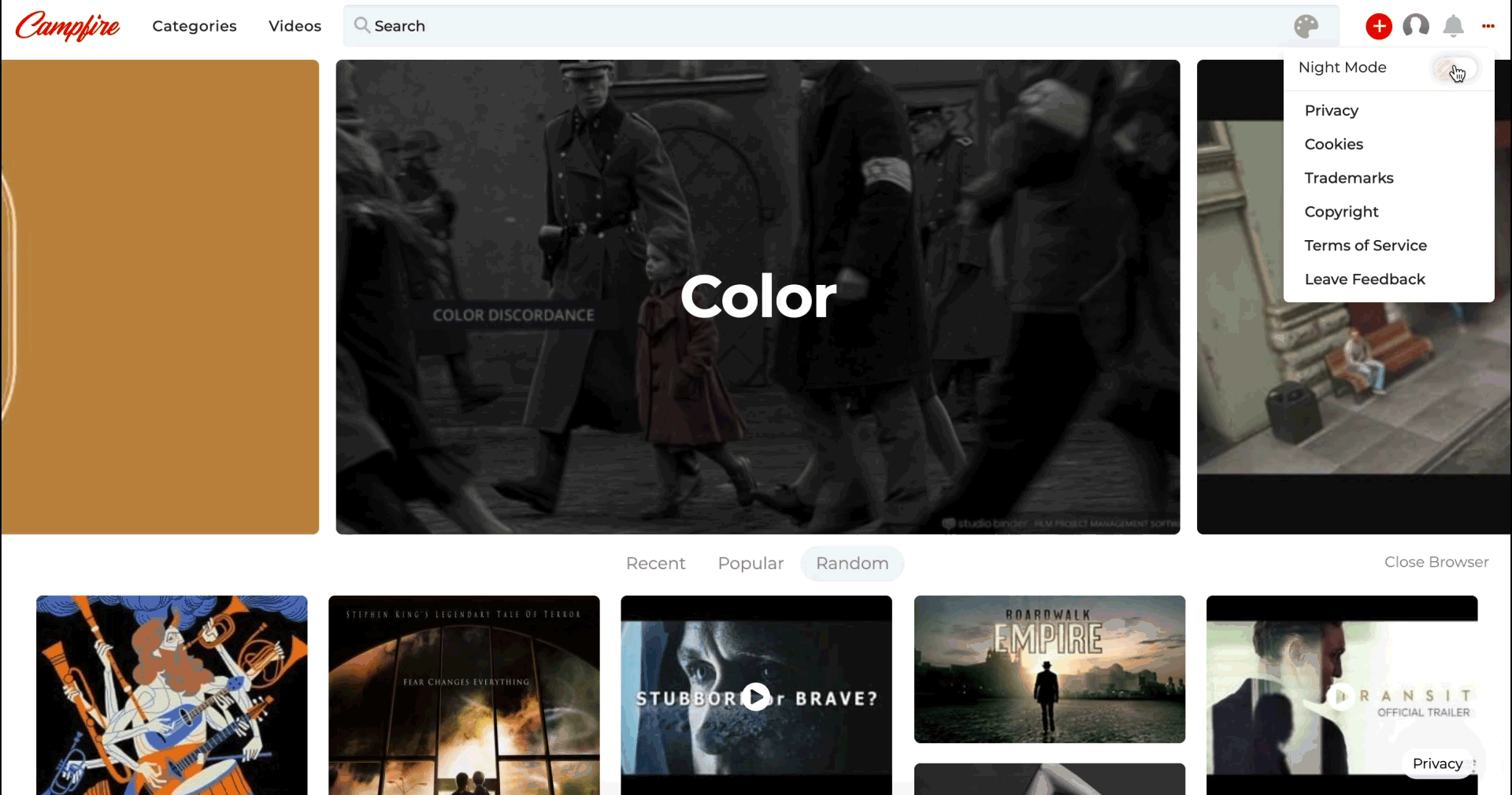Viewport: 1512px width, 795px height.
Task: Click Close Browser link
Action: point(1436,562)
